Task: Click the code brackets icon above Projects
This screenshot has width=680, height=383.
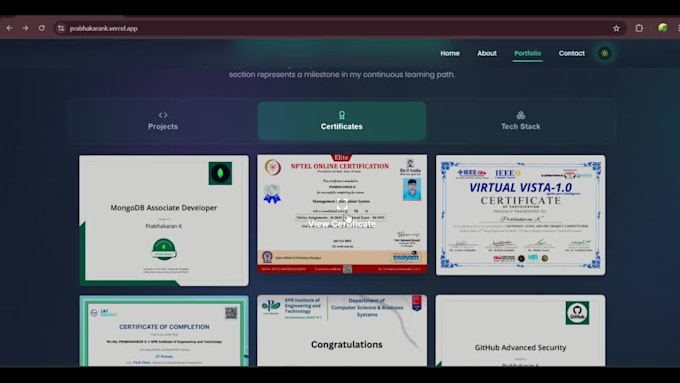Action: coord(163,115)
